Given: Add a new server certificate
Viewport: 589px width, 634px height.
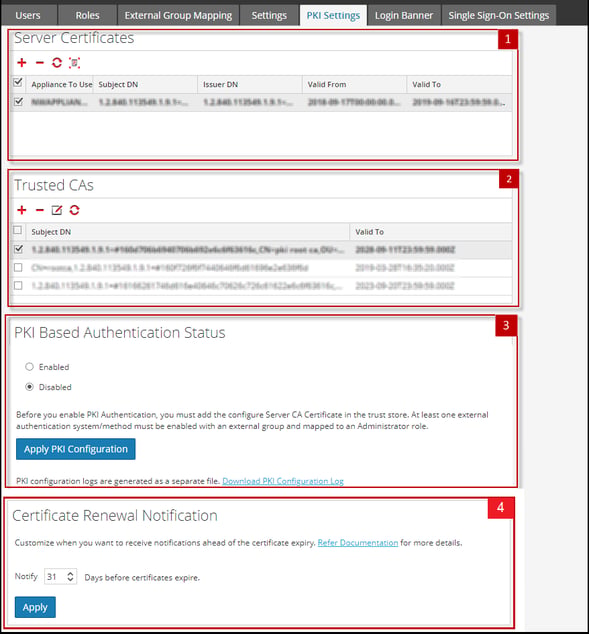Looking at the screenshot, I should tap(22, 63).
